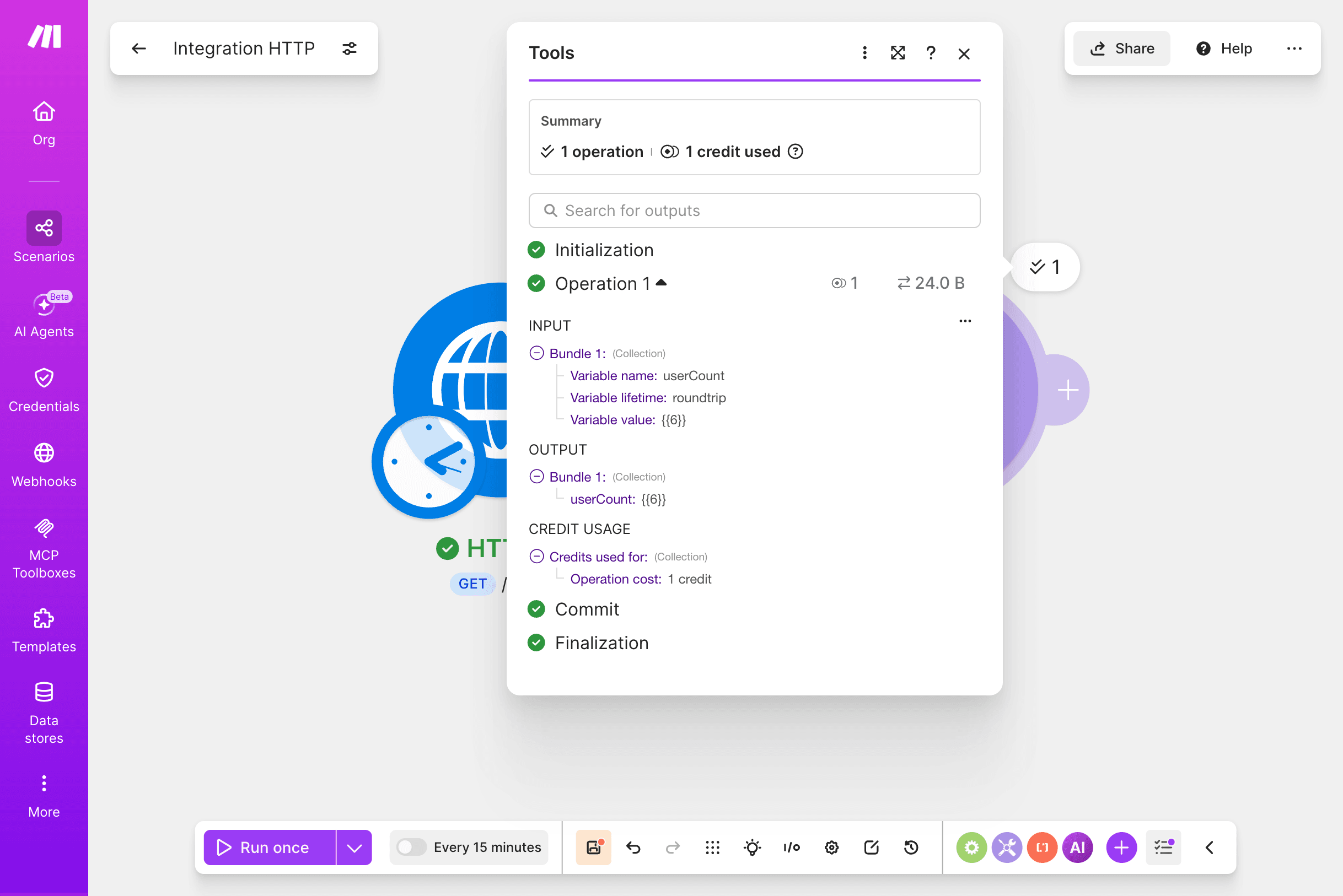Click the save scenario icon
Viewport: 1343px width, 896px height.
click(x=593, y=848)
